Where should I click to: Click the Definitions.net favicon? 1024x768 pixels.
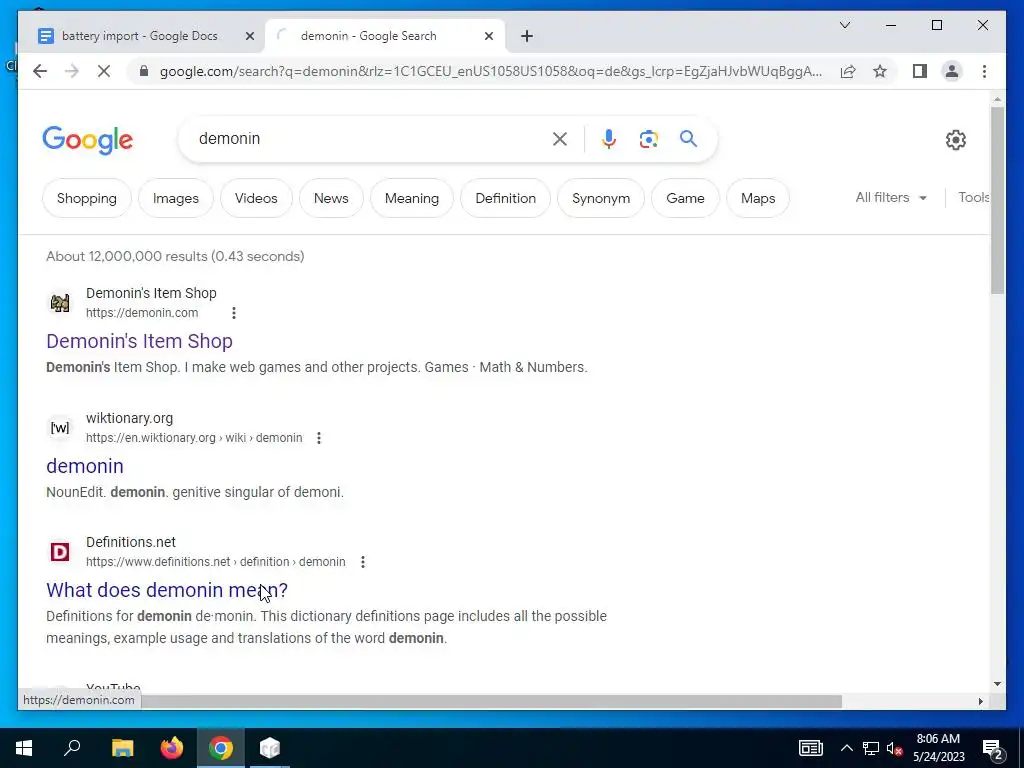(60, 552)
